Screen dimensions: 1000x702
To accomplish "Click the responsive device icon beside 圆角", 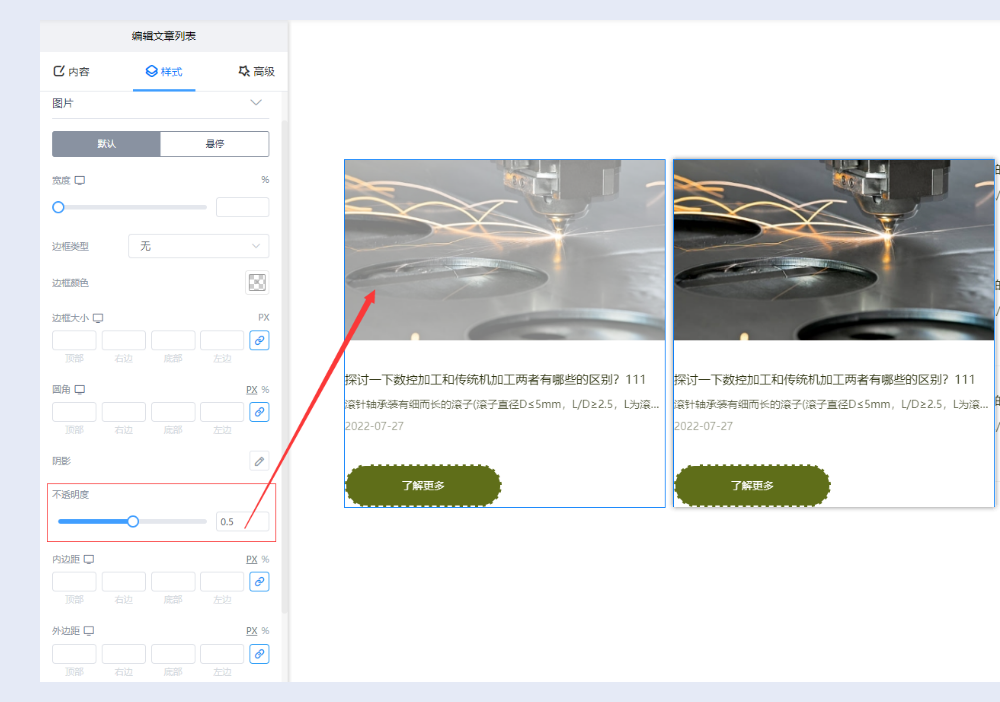I will click(80, 389).
